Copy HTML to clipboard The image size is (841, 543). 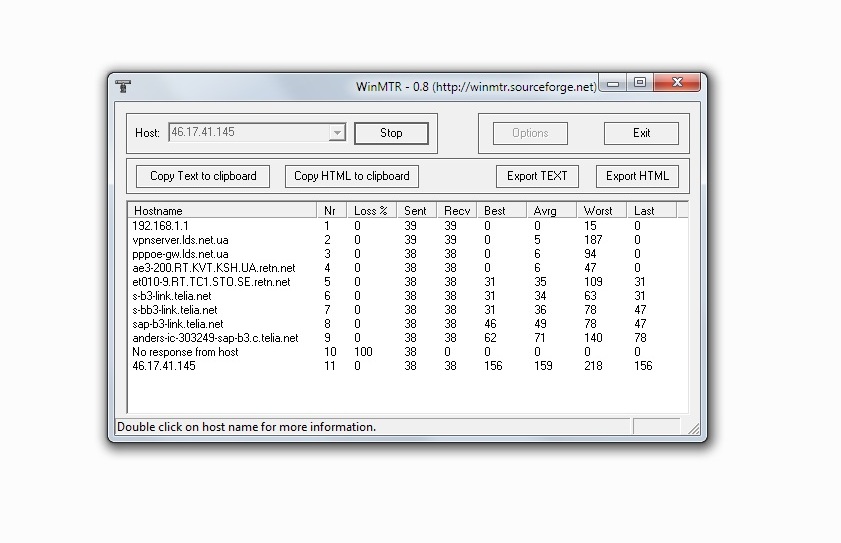point(351,176)
